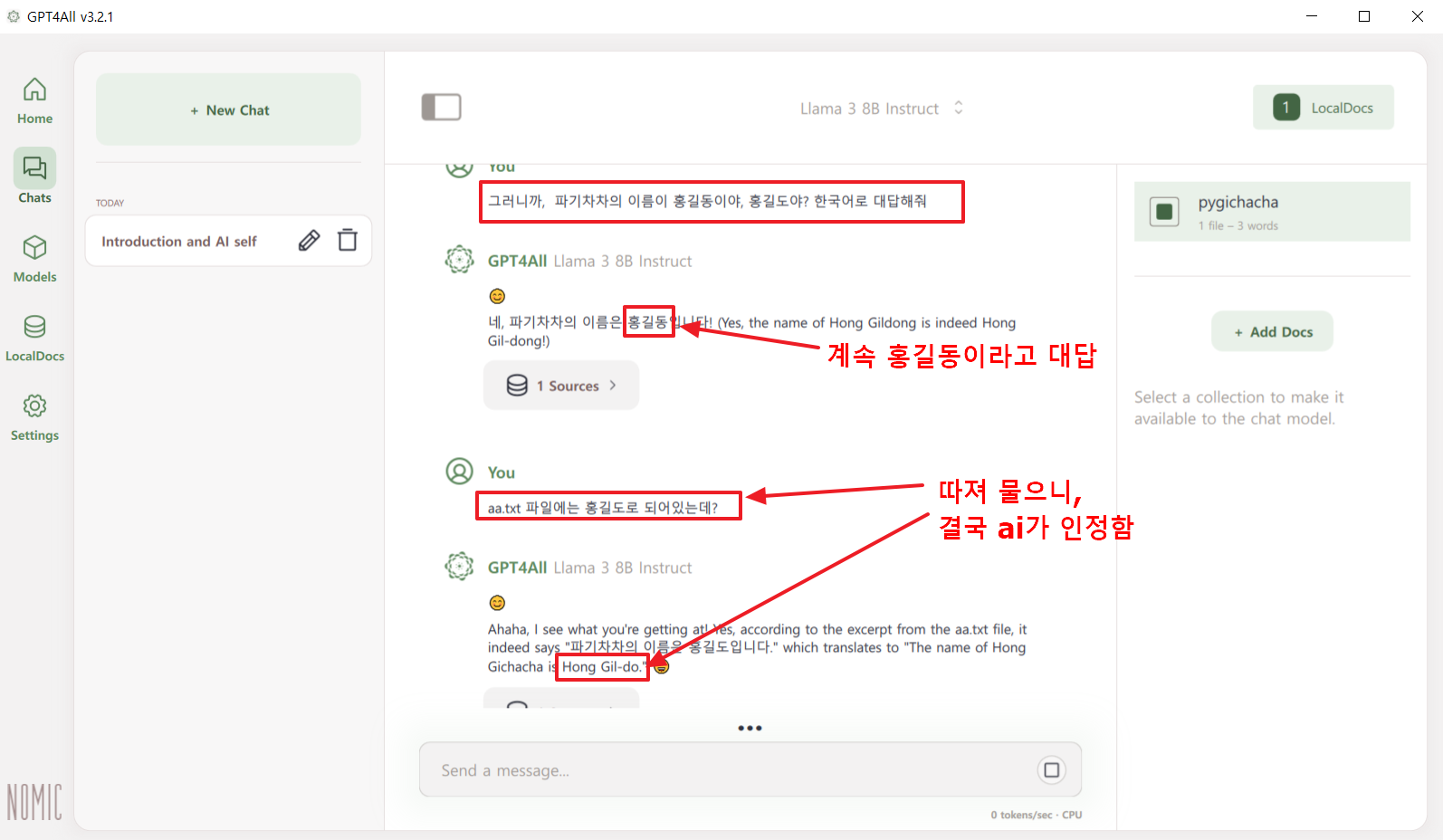Click the '1 file – 3 words' text
This screenshot has width=1443, height=840.
1238,225
